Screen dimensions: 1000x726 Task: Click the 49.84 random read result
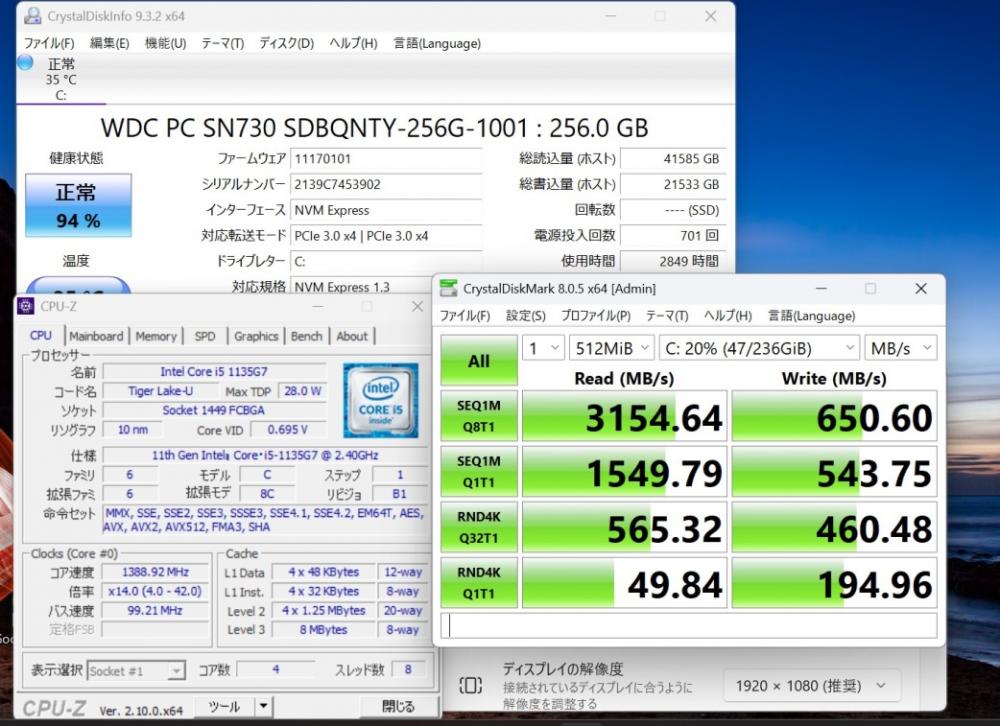tap(624, 582)
